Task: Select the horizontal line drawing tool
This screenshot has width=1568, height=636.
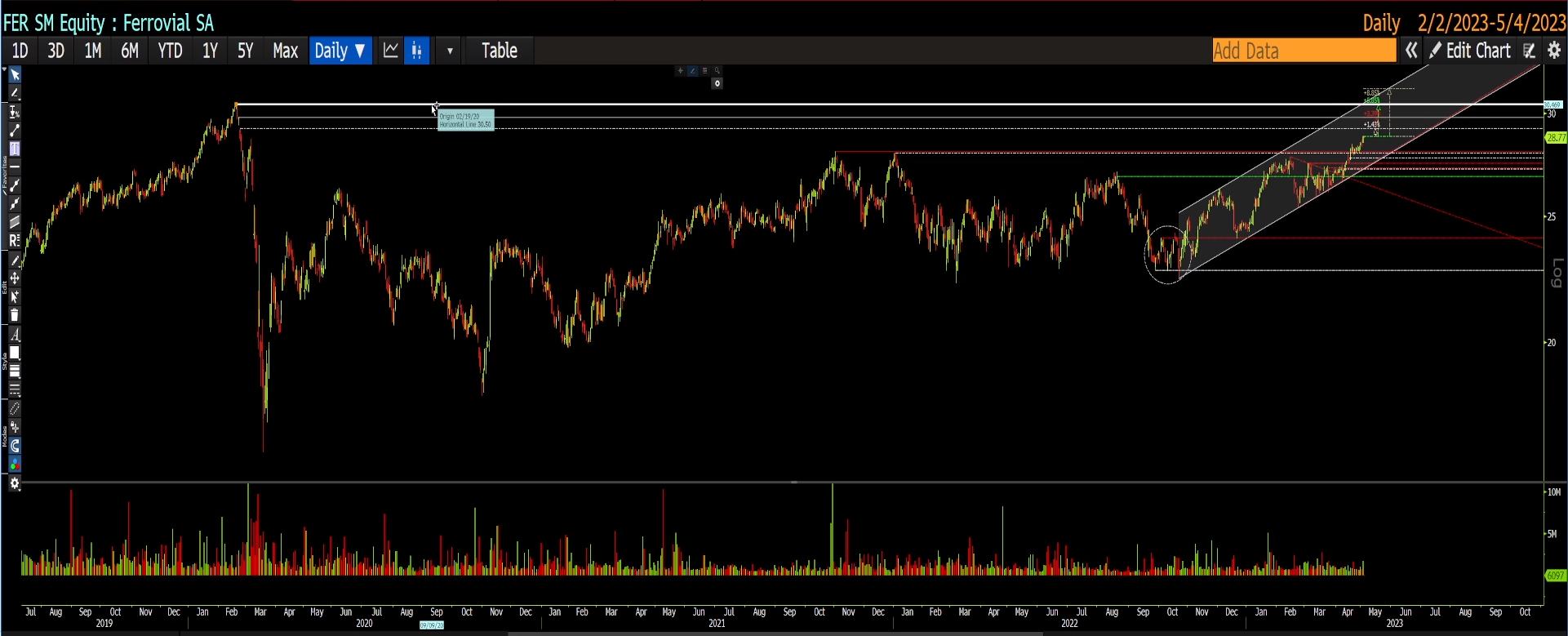Action: click(x=15, y=167)
